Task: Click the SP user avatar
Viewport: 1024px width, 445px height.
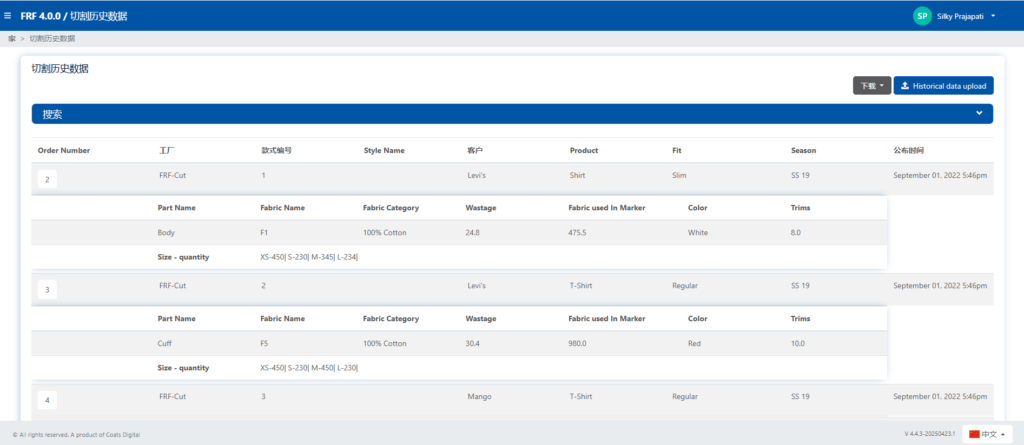Action: pos(922,16)
